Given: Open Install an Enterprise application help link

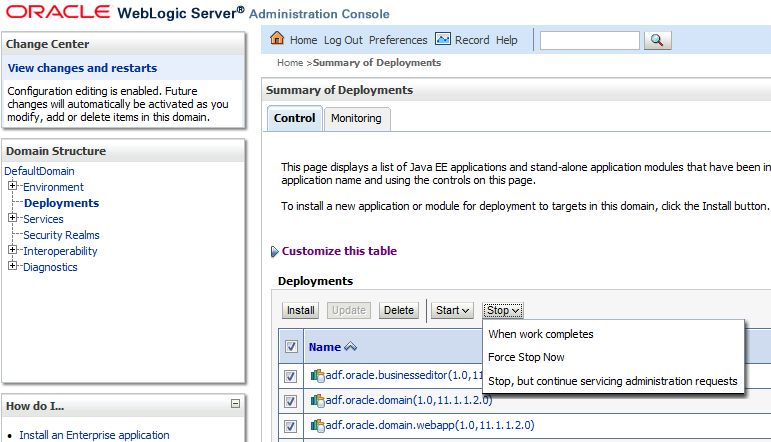Looking at the screenshot, I should 94,435.
